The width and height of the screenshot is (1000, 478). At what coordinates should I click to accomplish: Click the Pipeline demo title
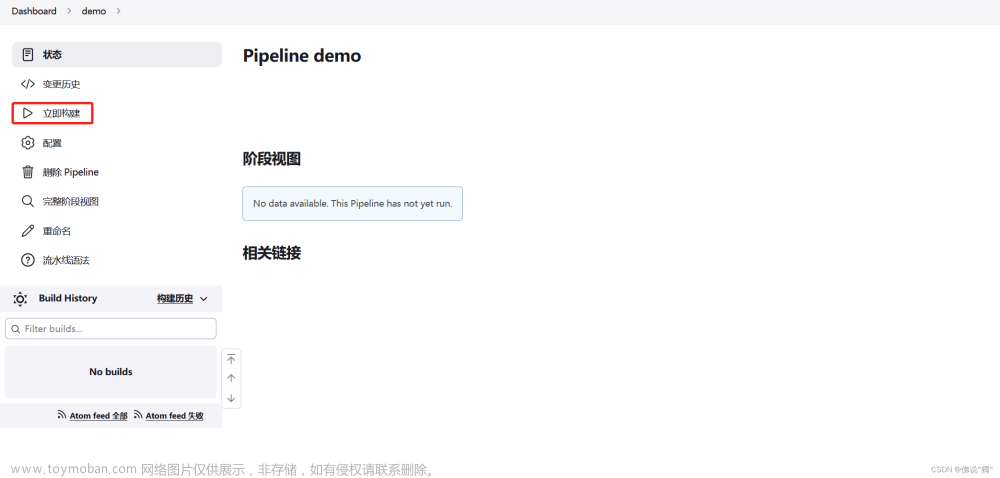(302, 55)
